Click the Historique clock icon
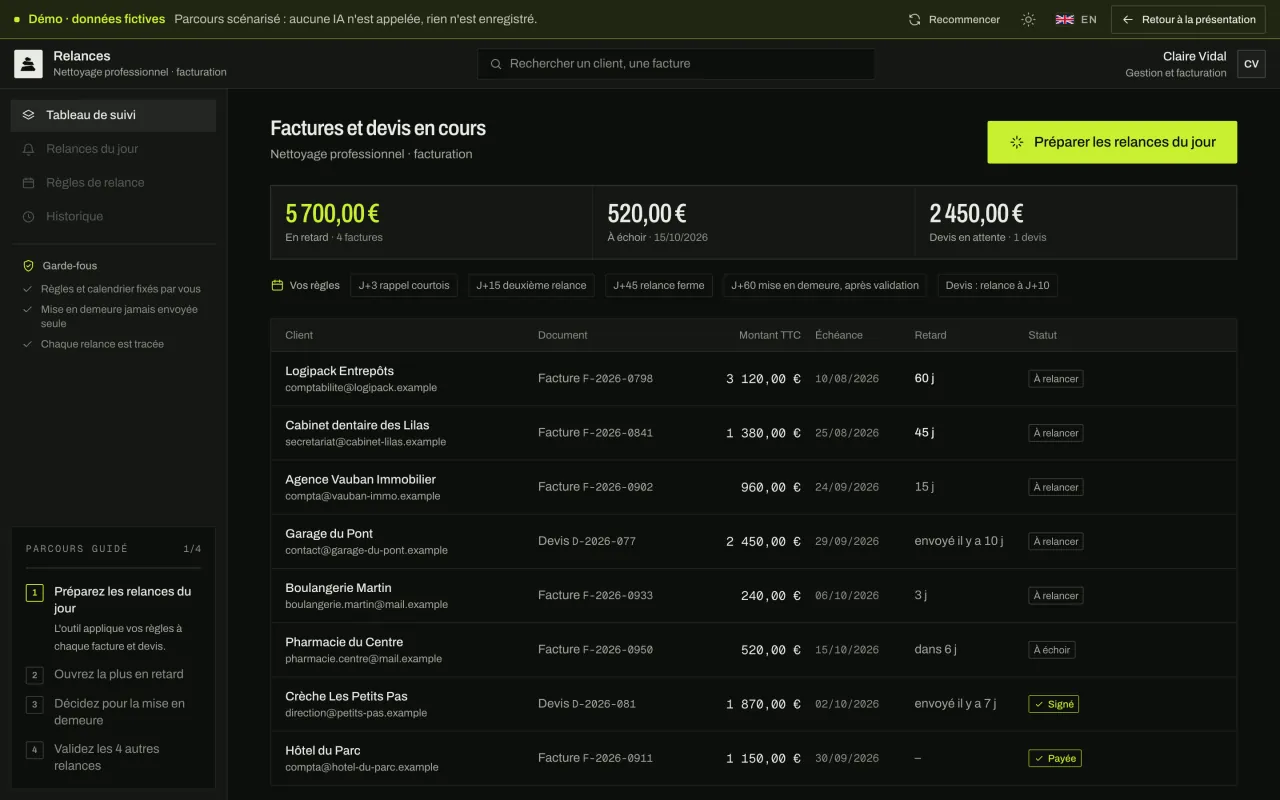This screenshot has height=800, width=1280. [x=28, y=217]
